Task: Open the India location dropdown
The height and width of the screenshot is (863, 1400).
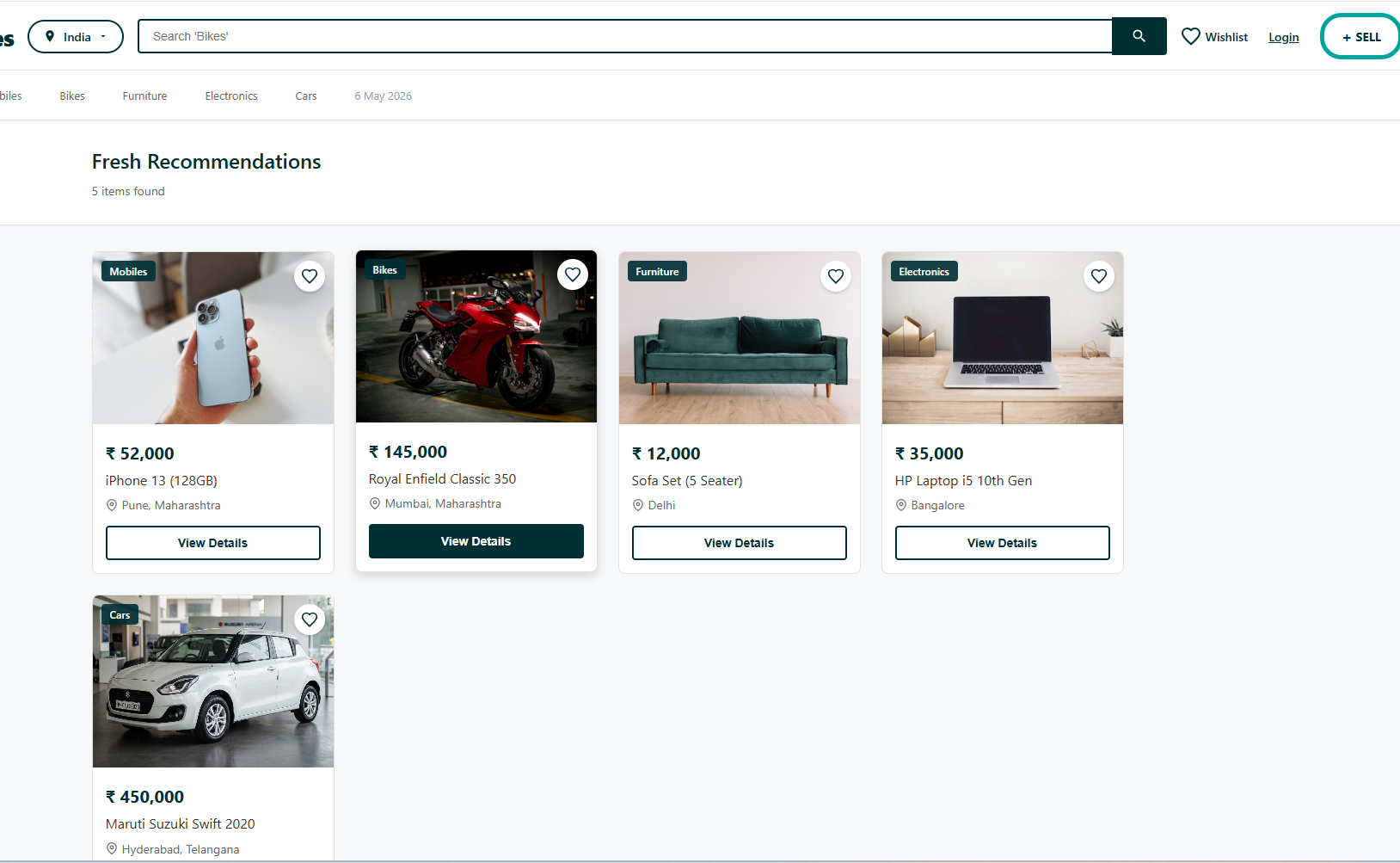Action: pos(76,37)
